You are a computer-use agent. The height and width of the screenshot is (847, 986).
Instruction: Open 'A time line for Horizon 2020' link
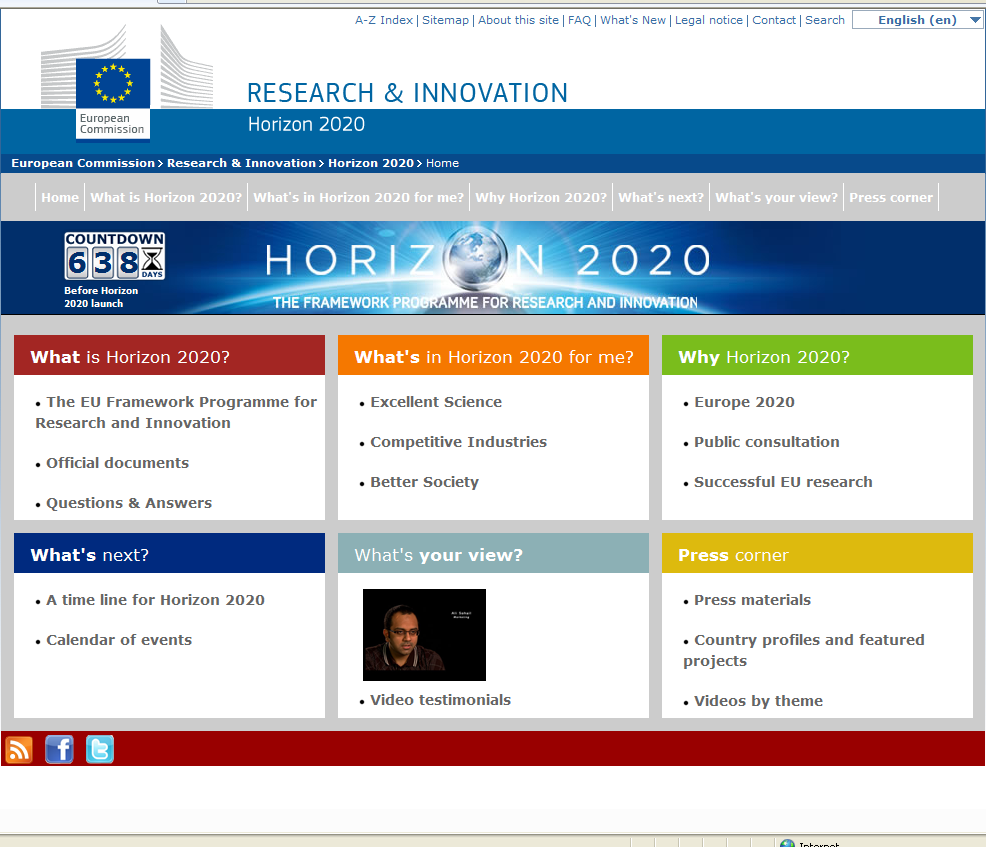pos(155,600)
